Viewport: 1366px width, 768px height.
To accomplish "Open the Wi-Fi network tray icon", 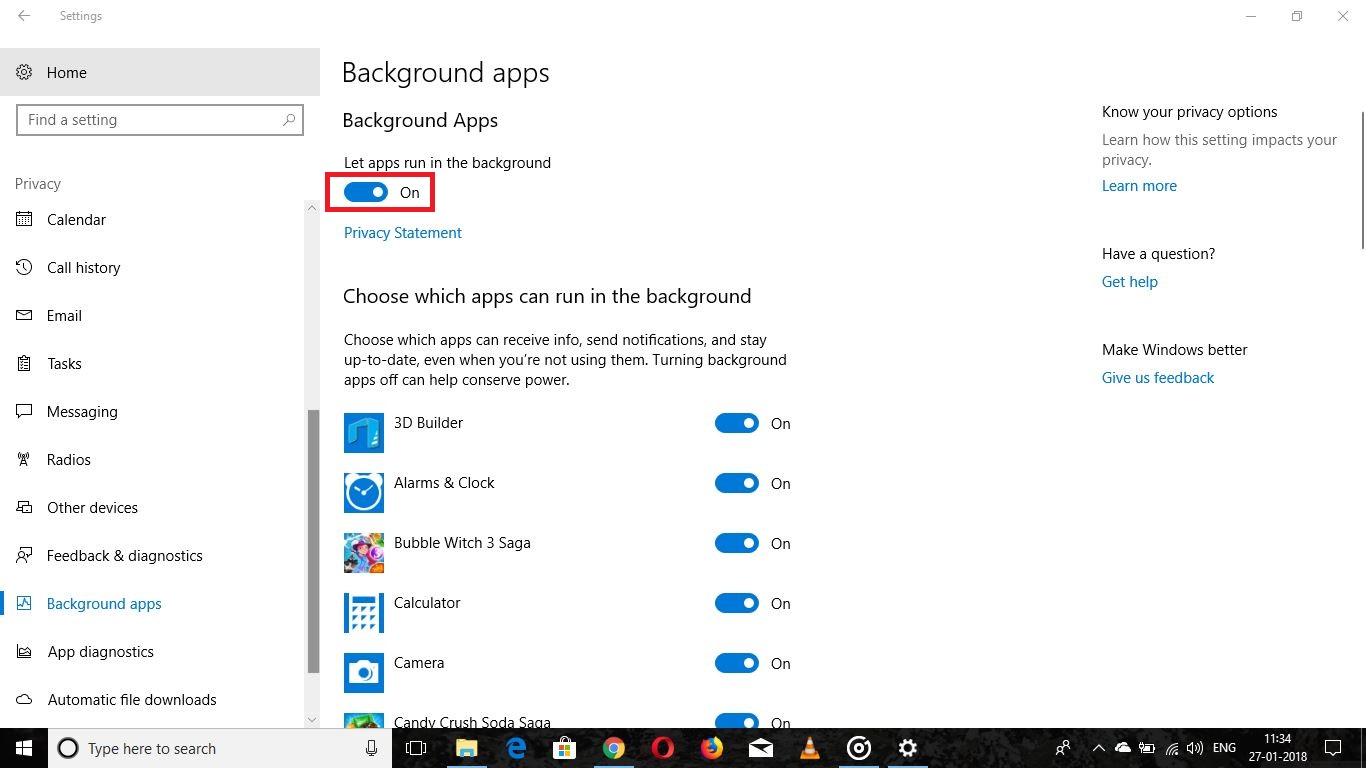I will [1172, 748].
